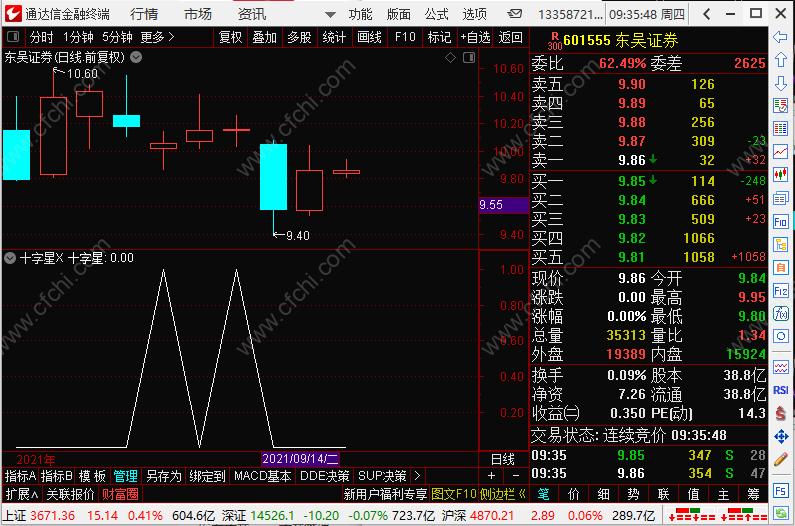Zoom in chart with the + button

point(491,476)
